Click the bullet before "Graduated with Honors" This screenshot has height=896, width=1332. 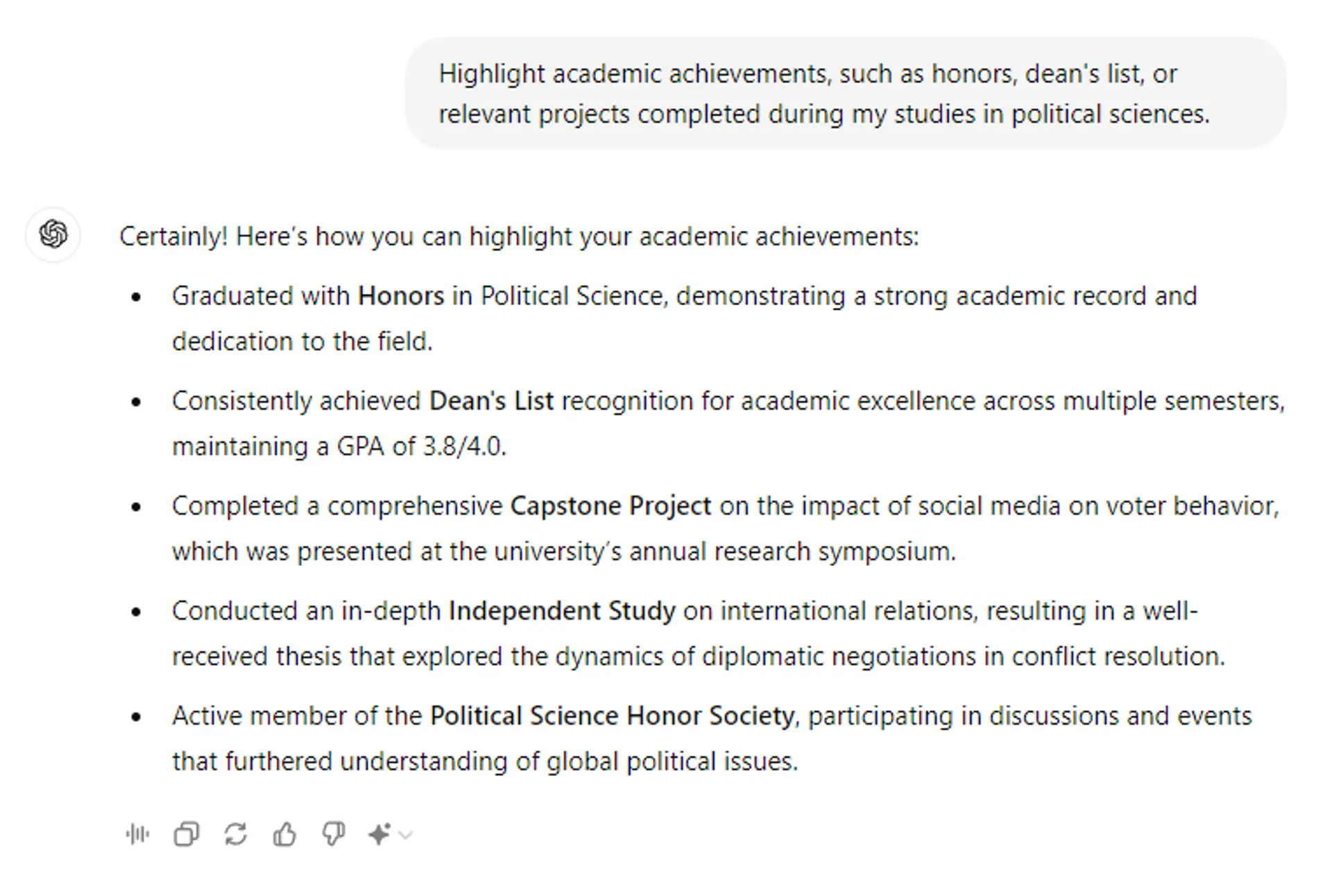coord(136,297)
